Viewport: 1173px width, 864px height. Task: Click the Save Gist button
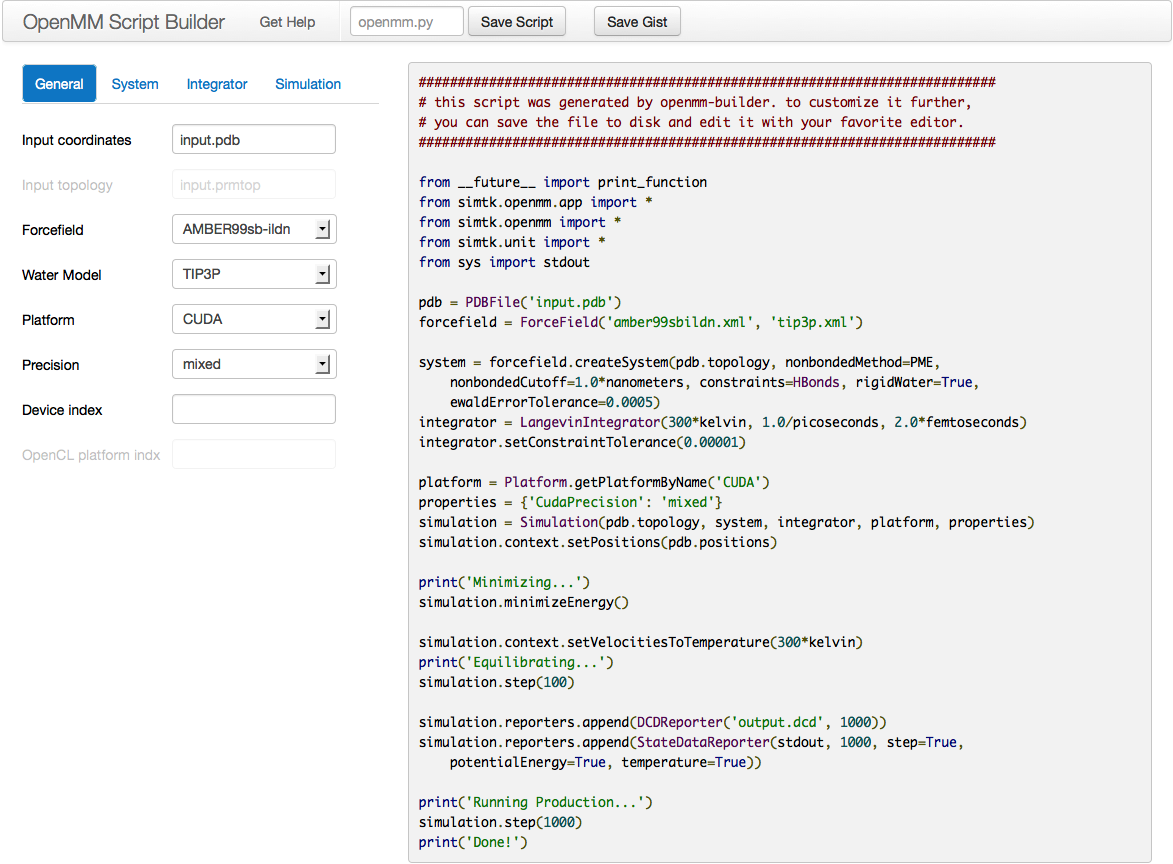(x=637, y=22)
